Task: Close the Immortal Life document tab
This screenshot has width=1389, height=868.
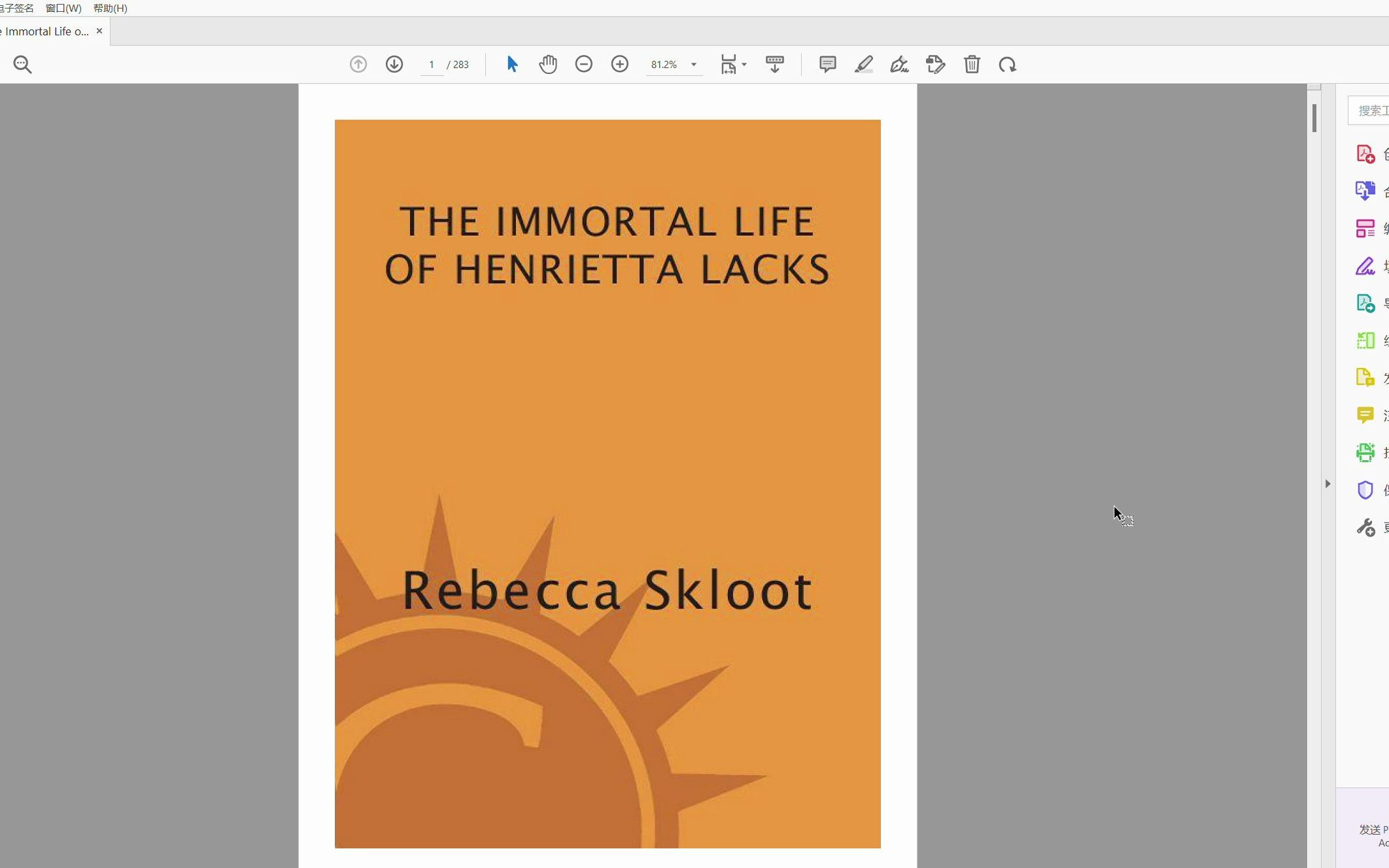Action: point(99,31)
